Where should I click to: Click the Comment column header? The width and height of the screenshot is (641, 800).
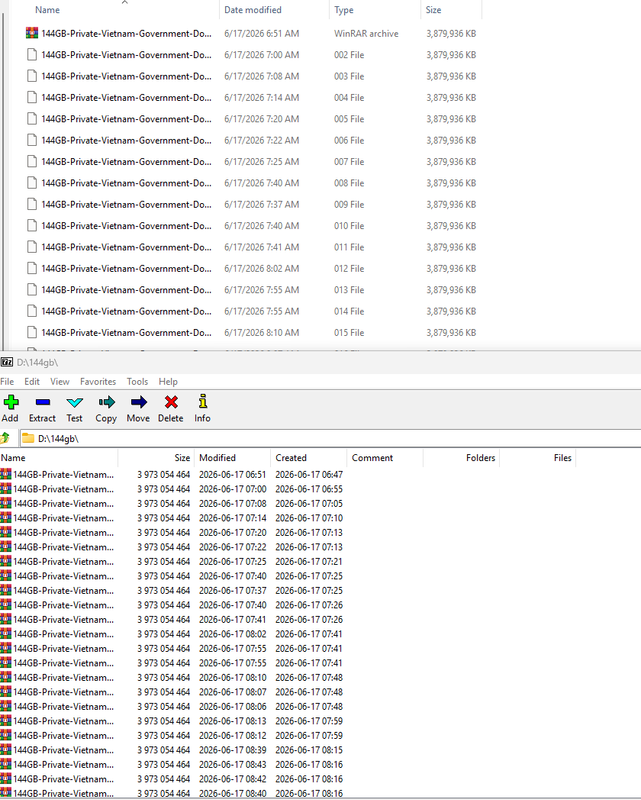(372, 458)
